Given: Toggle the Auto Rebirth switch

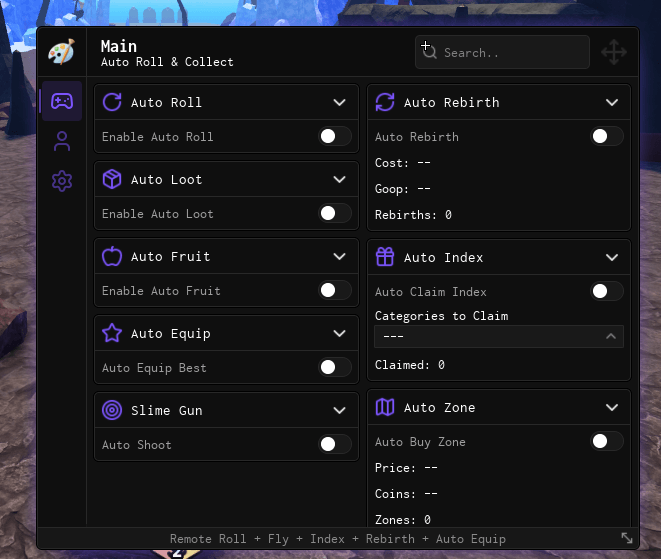Looking at the screenshot, I should click(607, 136).
